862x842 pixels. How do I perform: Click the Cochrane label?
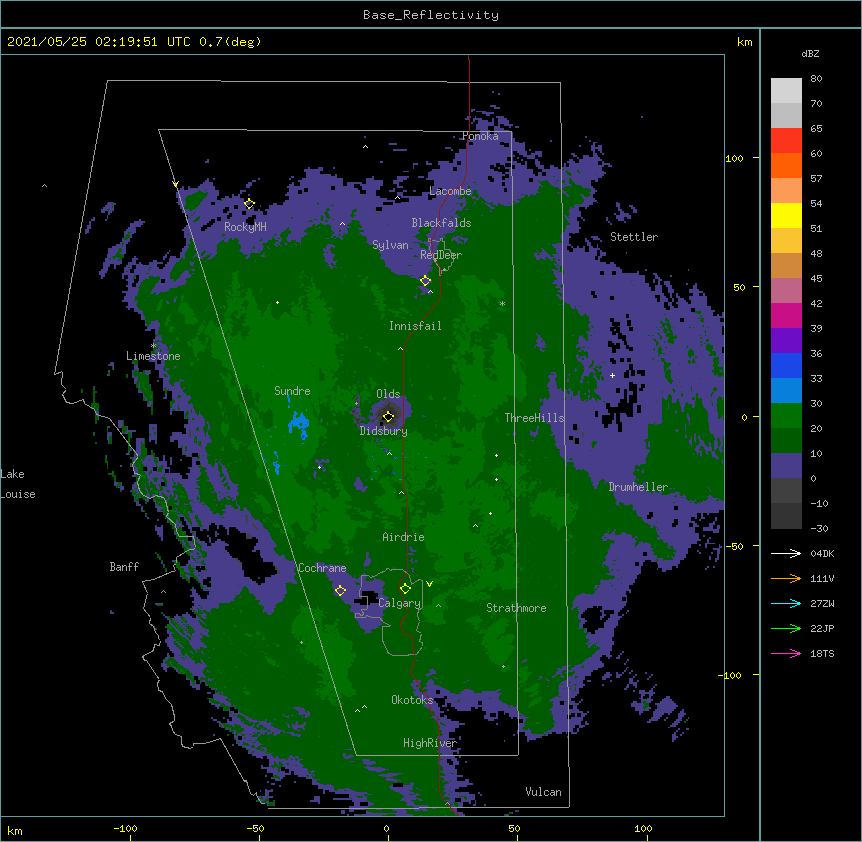tap(322, 568)
